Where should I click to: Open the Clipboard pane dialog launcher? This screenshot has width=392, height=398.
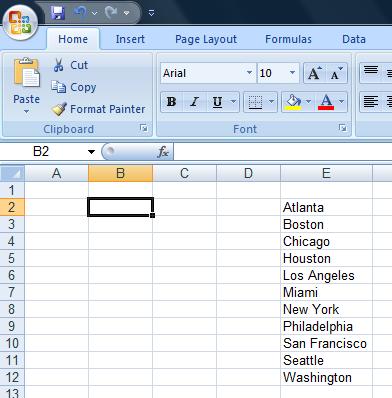point(144,128)
